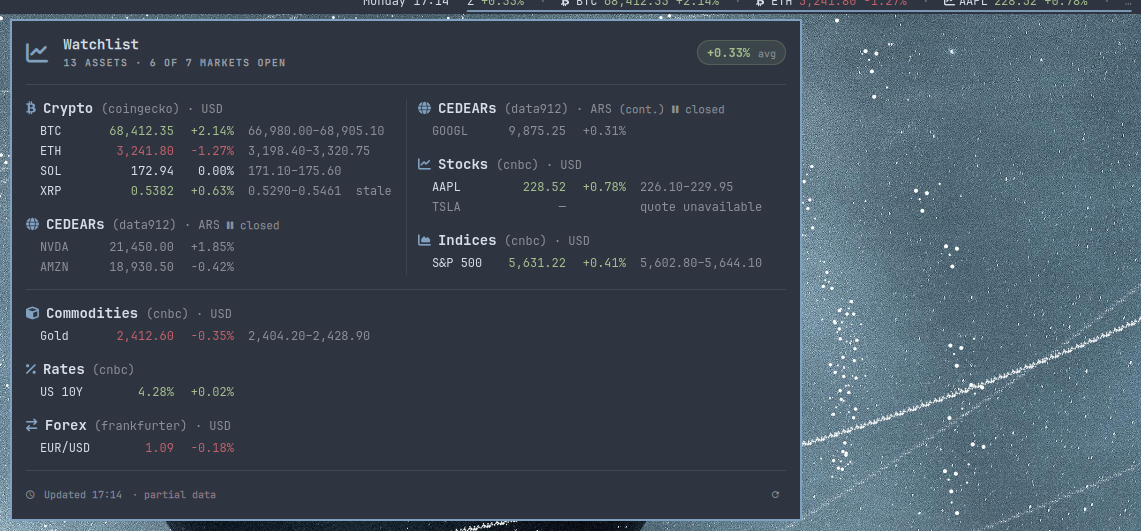Click AAPL range 226.10–229.95
Screen dimensions: 1141x531
point(686,187)
